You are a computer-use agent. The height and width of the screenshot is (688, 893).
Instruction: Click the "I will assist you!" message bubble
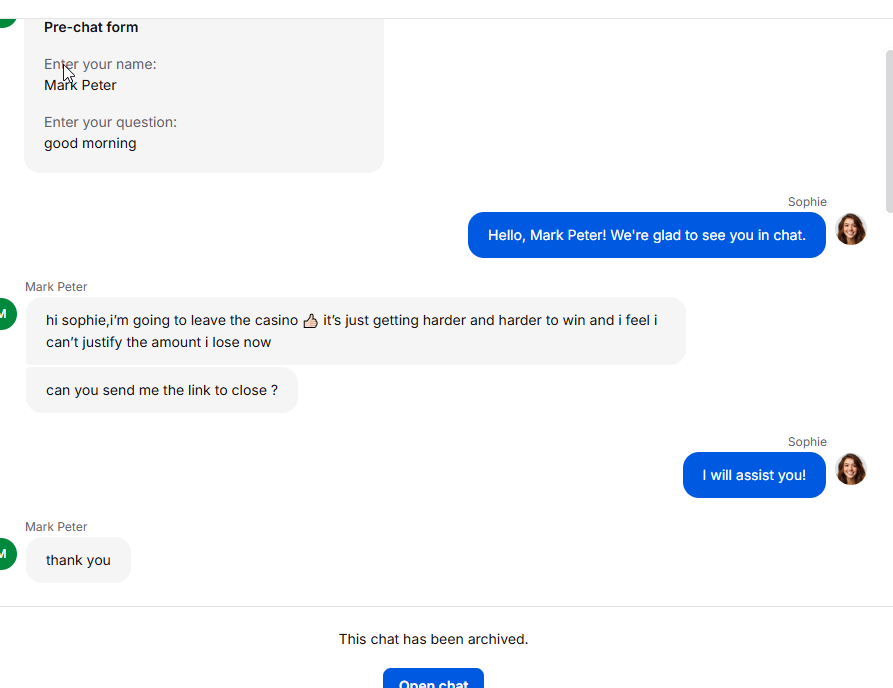(753, 475)
